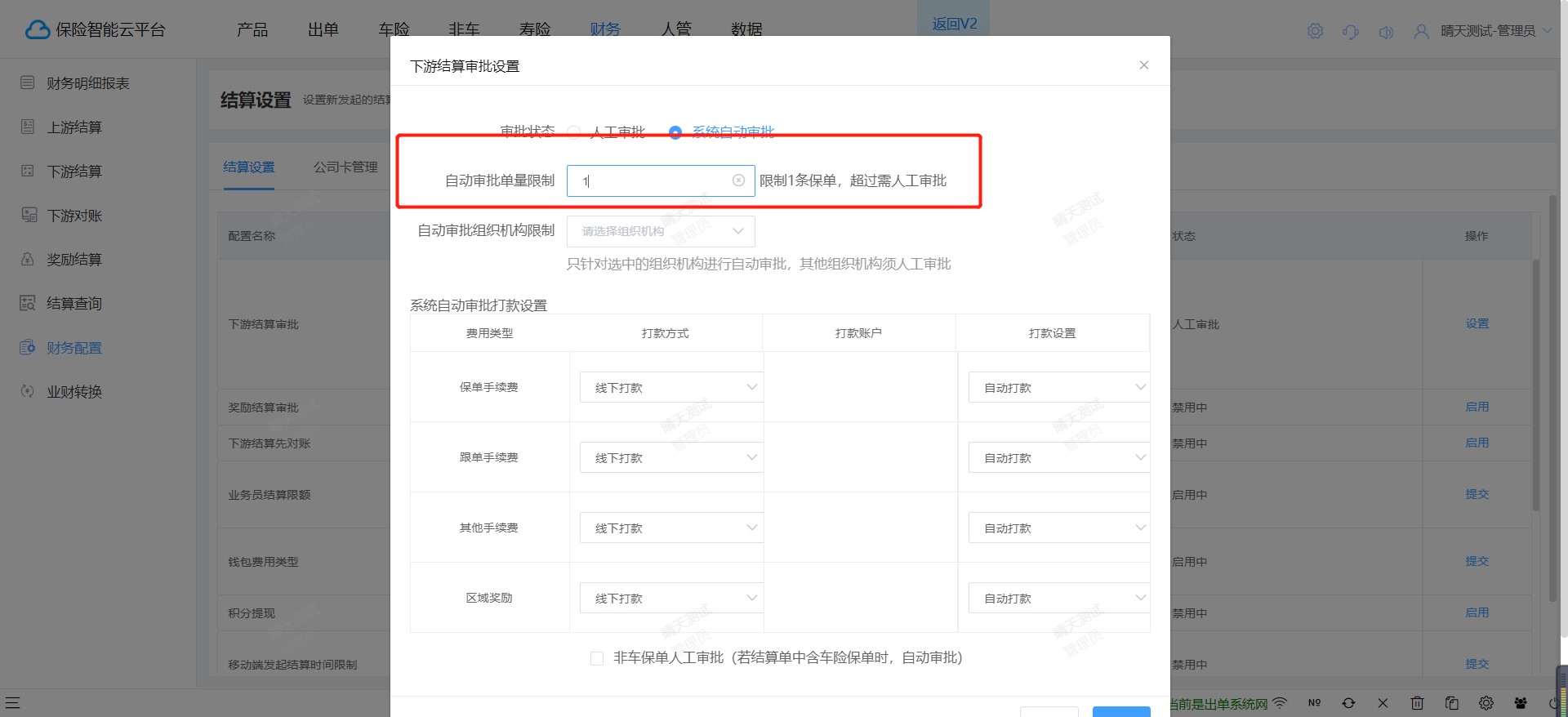This screenshot has height=717, width=1568.
Task: Click the X icon in bottom bar
Action: point(1383,702)
